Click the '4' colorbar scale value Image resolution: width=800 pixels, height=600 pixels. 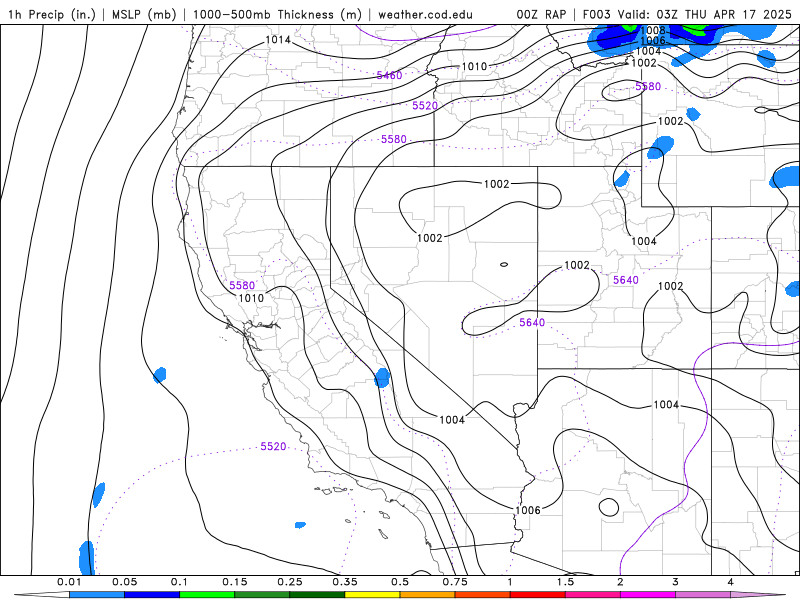point(731,582)
